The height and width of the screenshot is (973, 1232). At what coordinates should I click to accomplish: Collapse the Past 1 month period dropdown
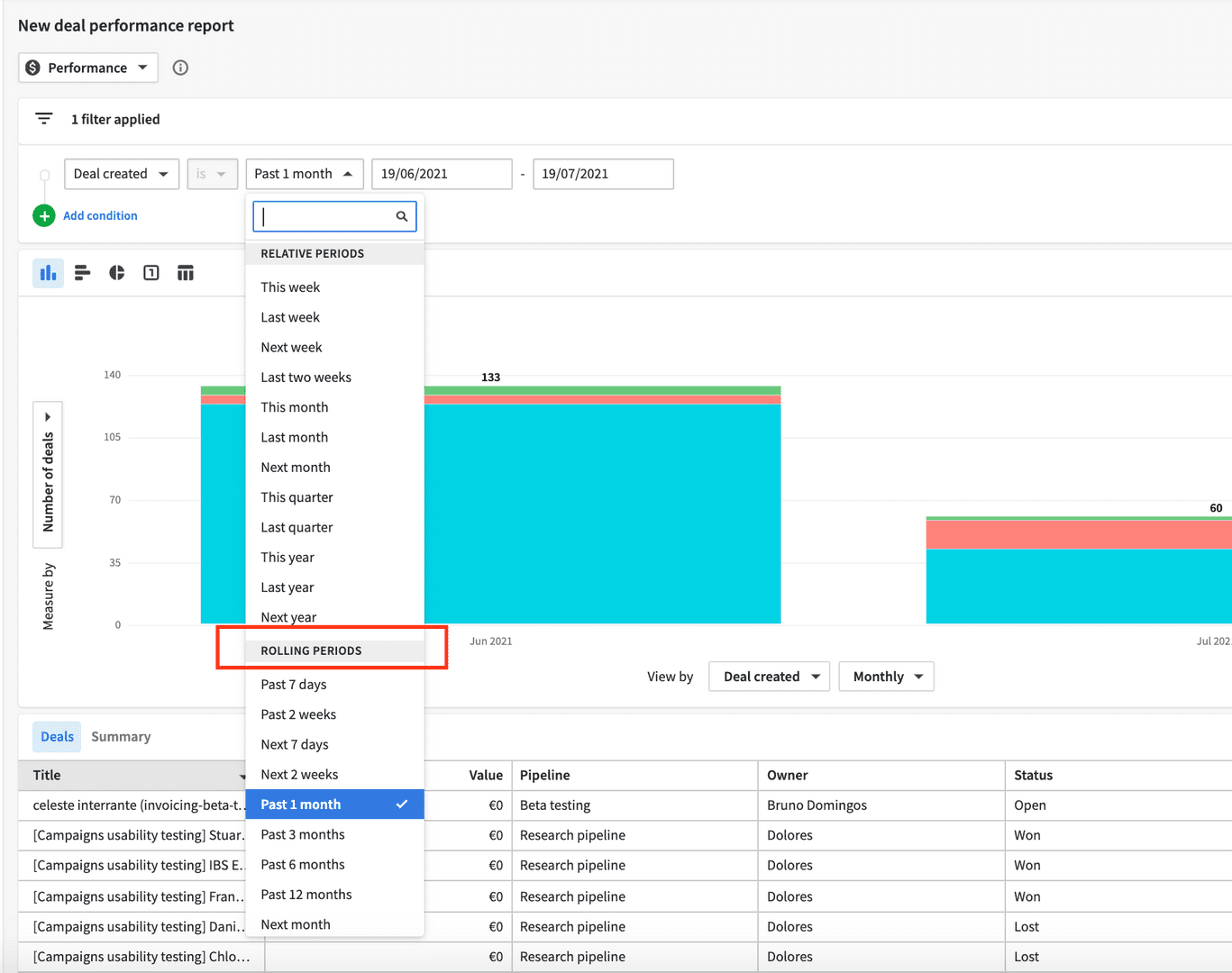click(305, 174)
